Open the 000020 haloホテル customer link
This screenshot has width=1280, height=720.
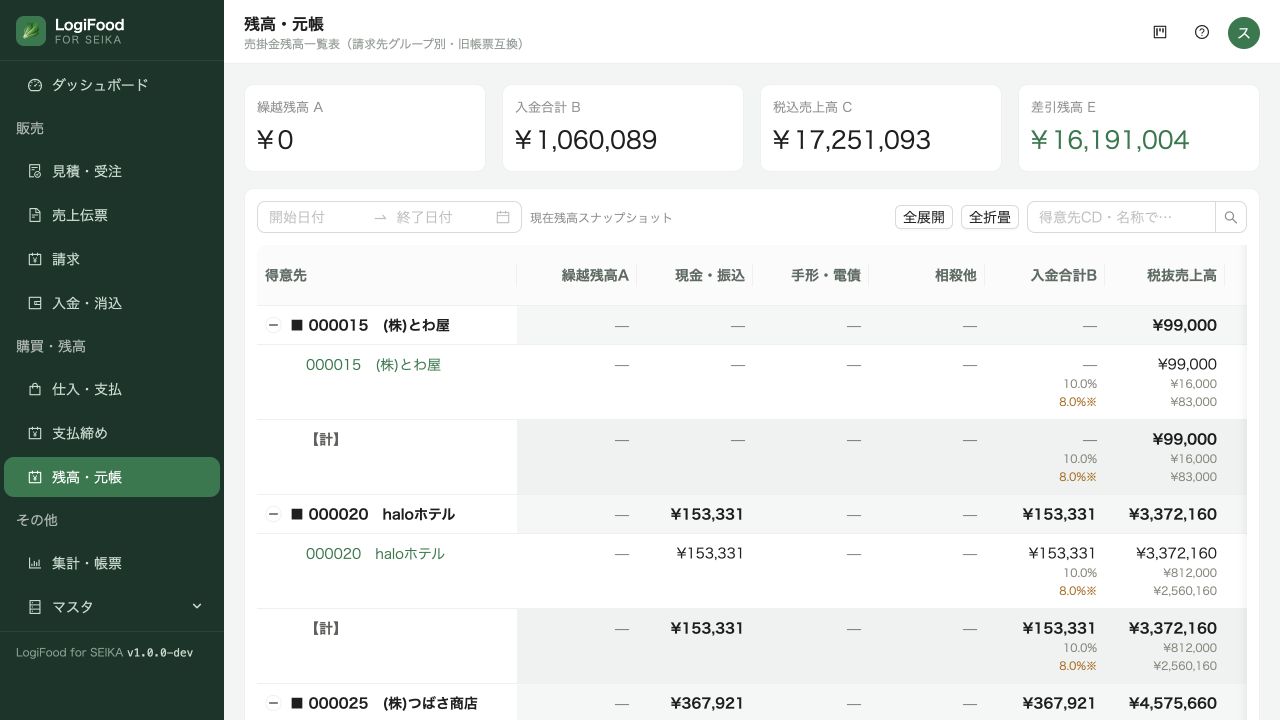pyautogui.click(x=375, y=554)
